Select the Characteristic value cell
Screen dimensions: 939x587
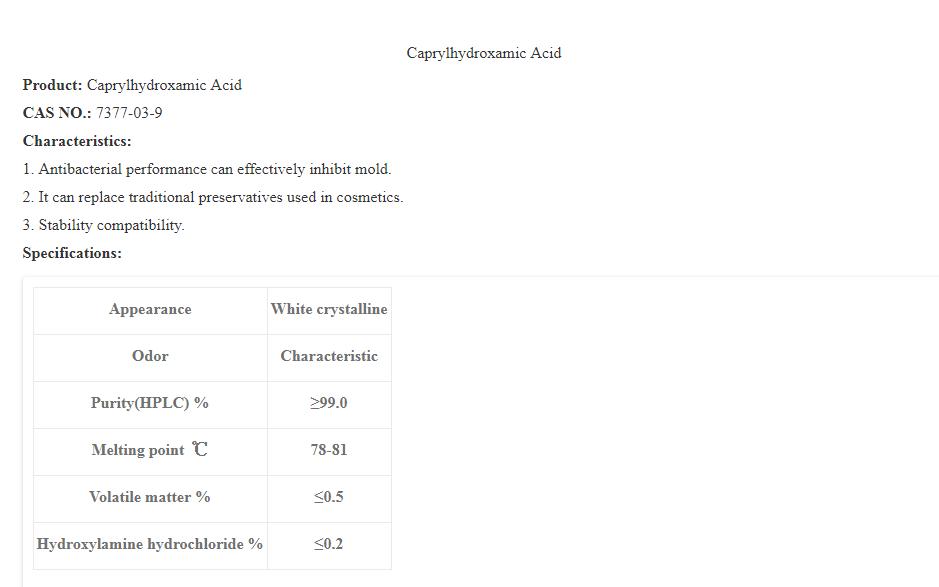(329, 357)
